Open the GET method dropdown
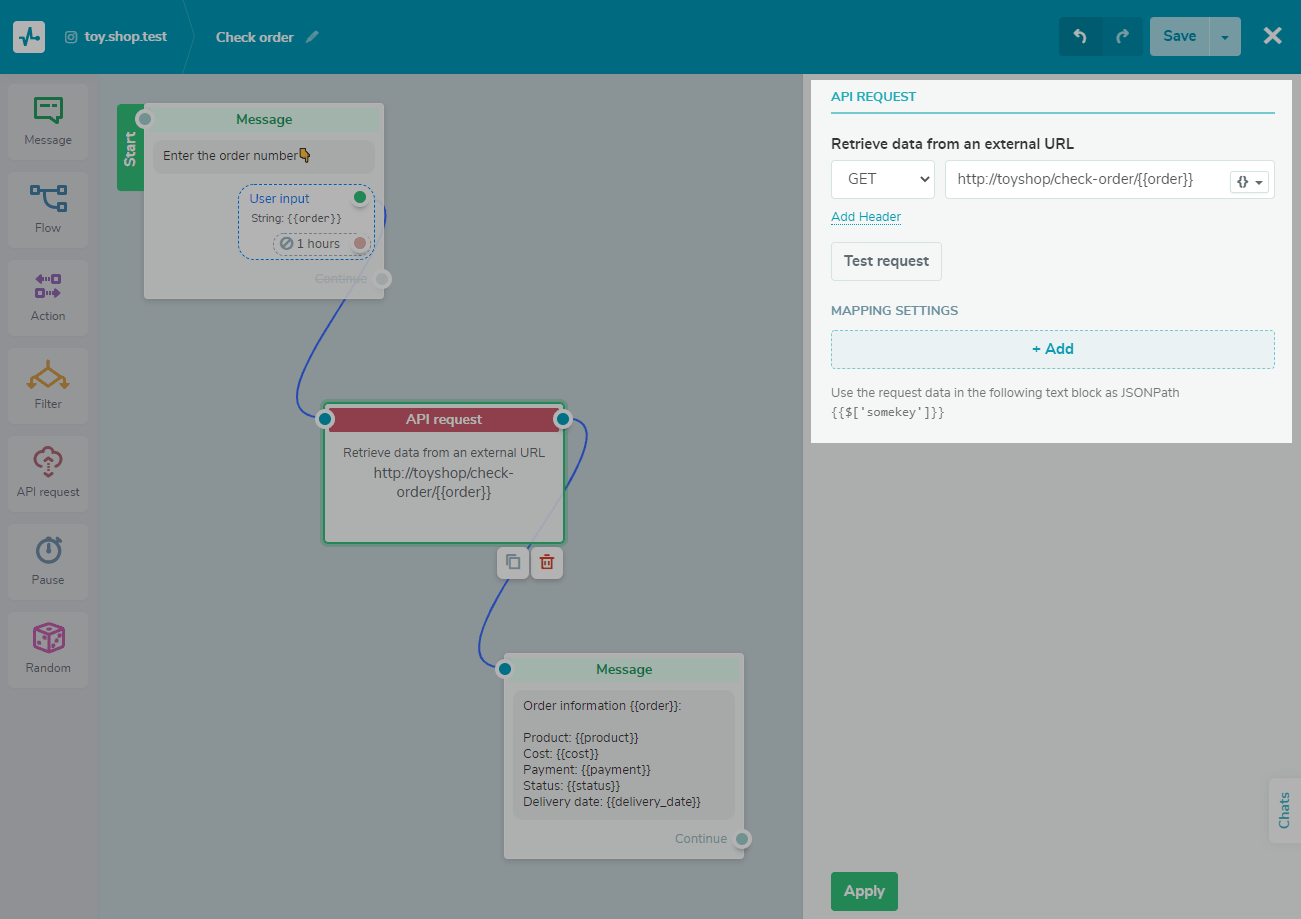 pyautogui.click(x=882, y=179)
